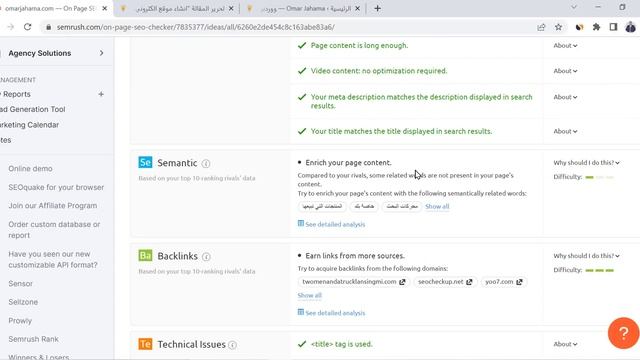
Task: Click the green Ba Backlinks badge
Action: coord(145,256)
